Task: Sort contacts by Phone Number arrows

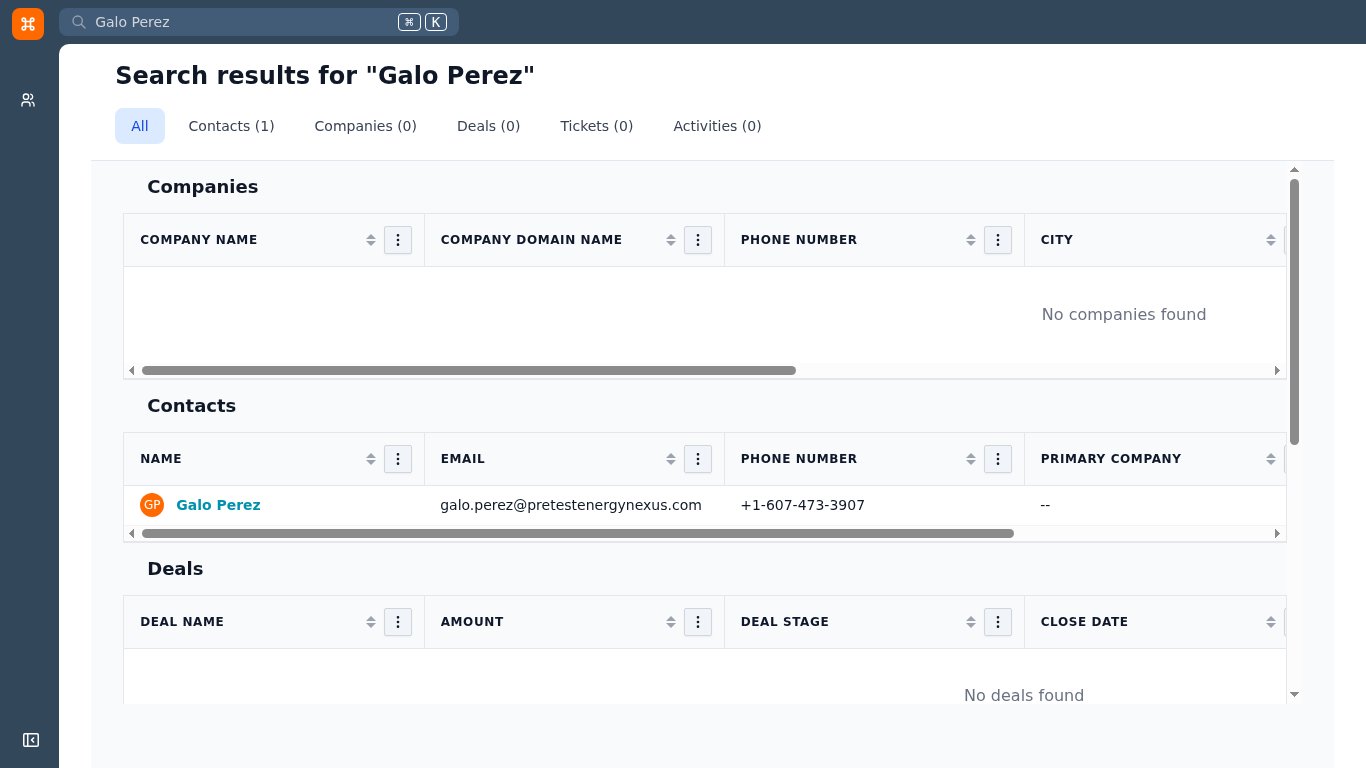Action: click(x=971, y=459)
